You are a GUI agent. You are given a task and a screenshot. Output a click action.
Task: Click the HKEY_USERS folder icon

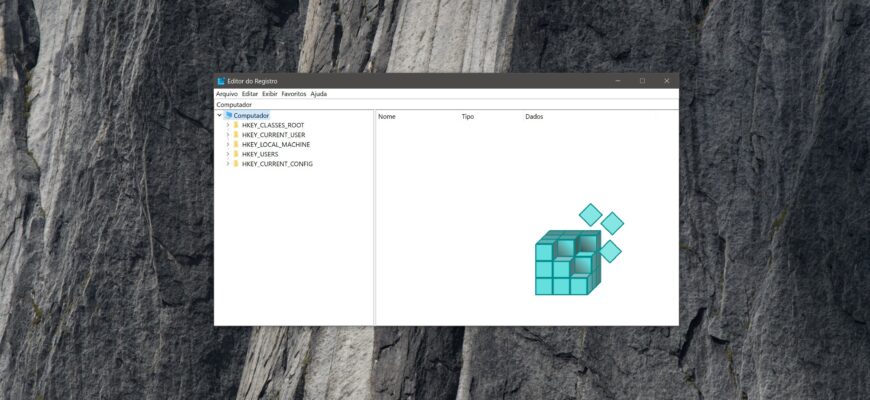pos(236,154)
